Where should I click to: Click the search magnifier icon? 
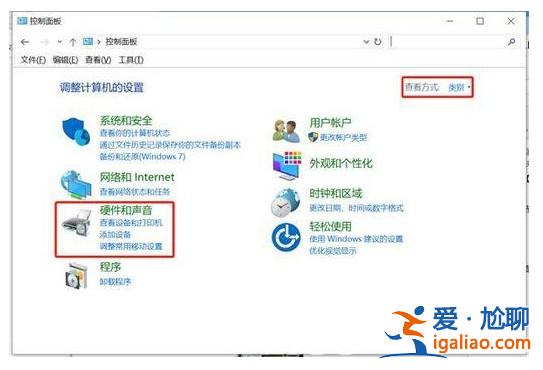(511, 42)
